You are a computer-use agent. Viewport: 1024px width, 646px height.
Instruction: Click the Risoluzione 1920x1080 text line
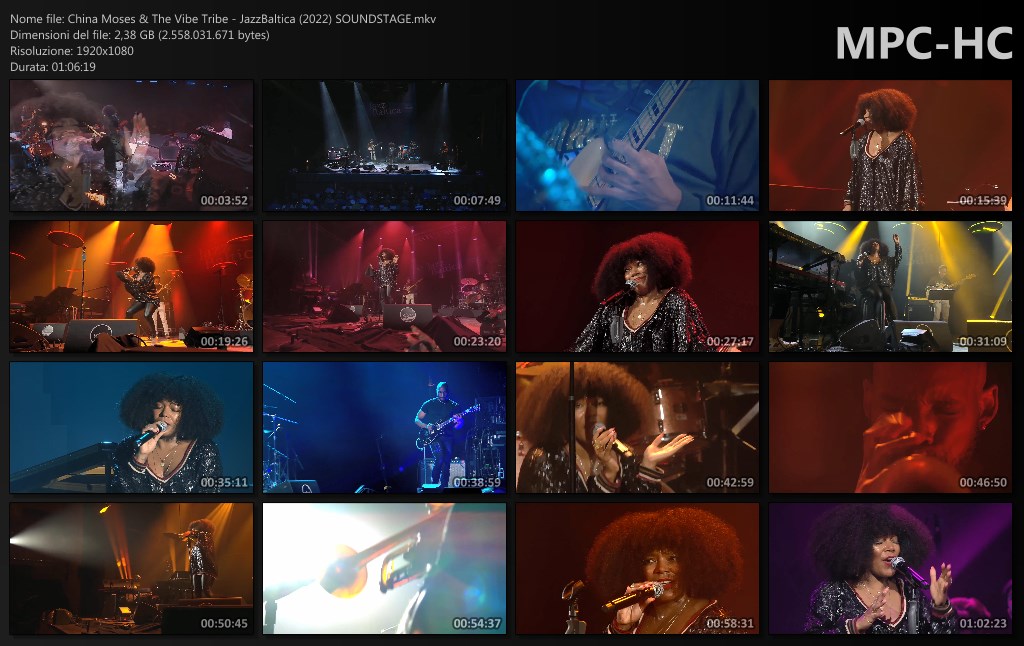click(72, 51)
